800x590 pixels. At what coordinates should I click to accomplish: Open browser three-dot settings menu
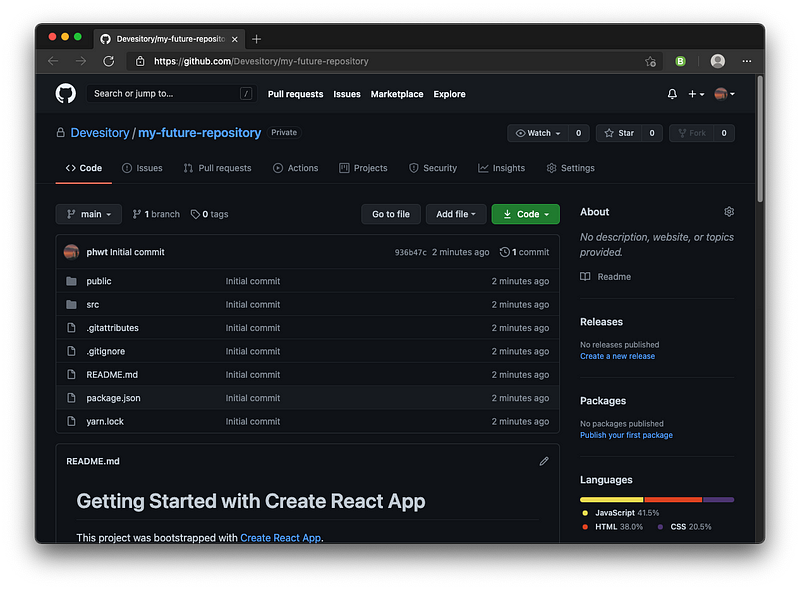[x=746, y=61]
